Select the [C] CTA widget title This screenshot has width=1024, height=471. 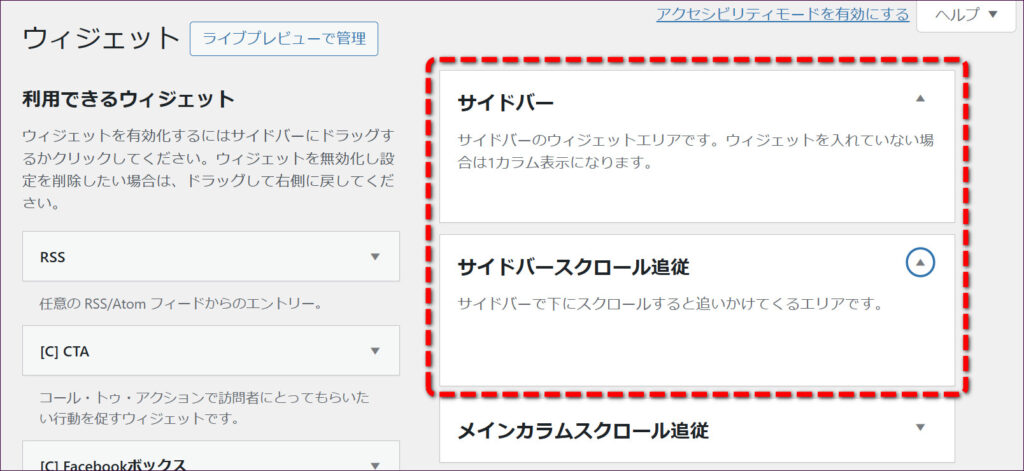66,351
